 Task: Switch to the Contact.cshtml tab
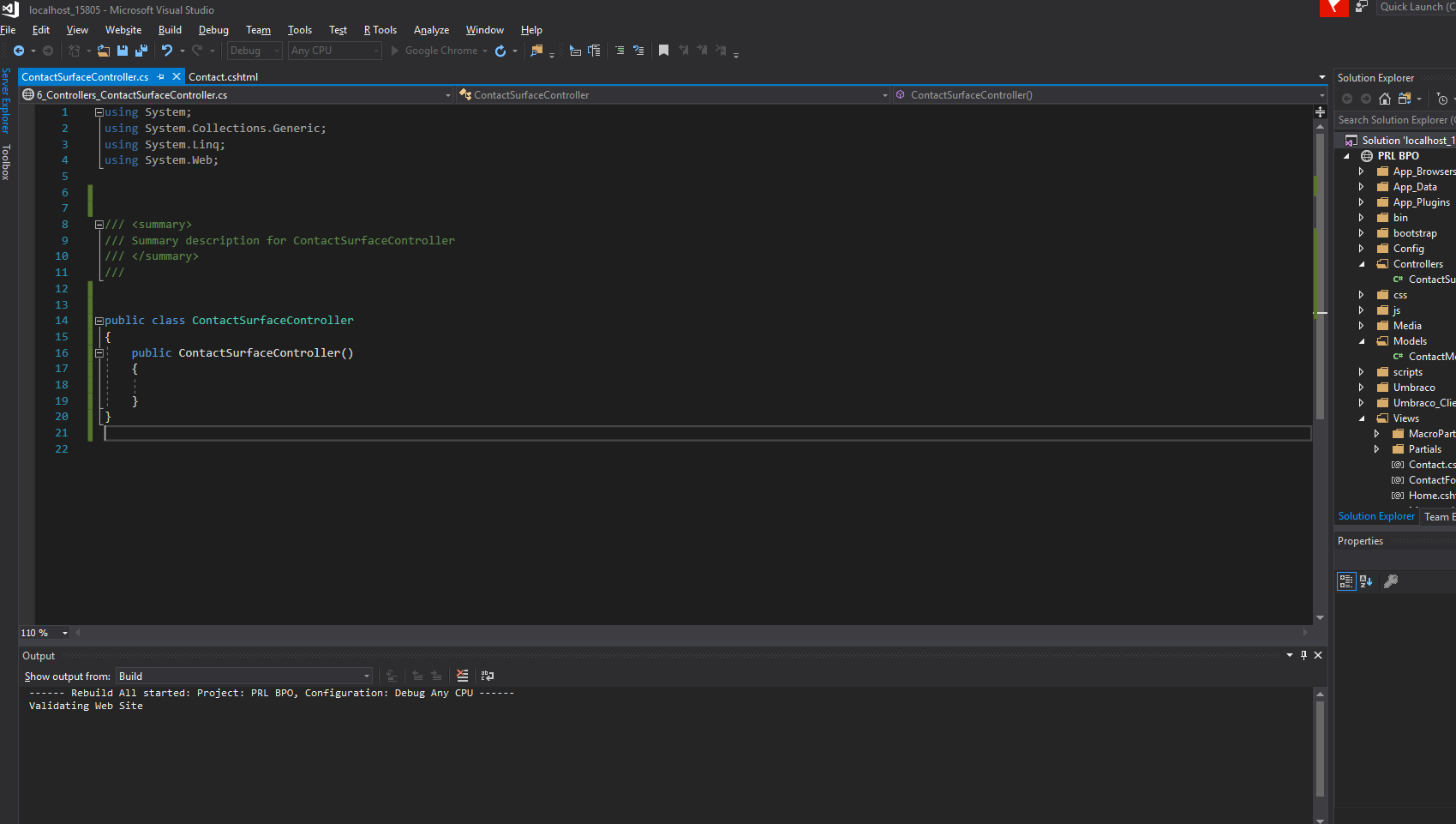point(223,76)
